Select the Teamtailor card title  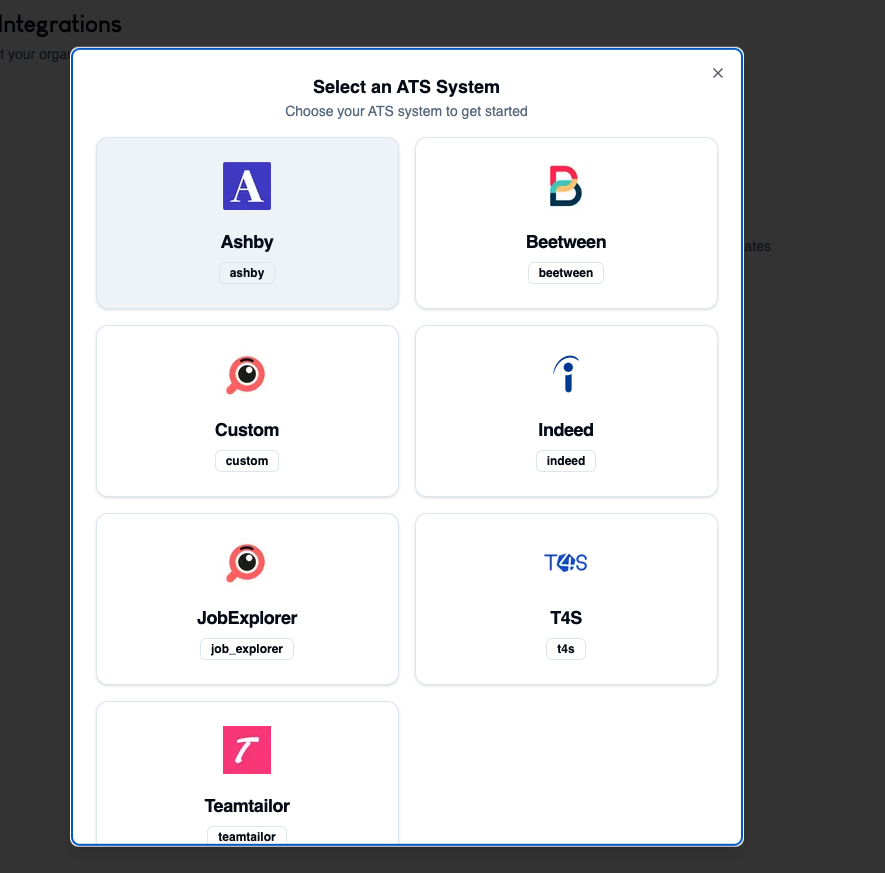click(x=247, y=805)
